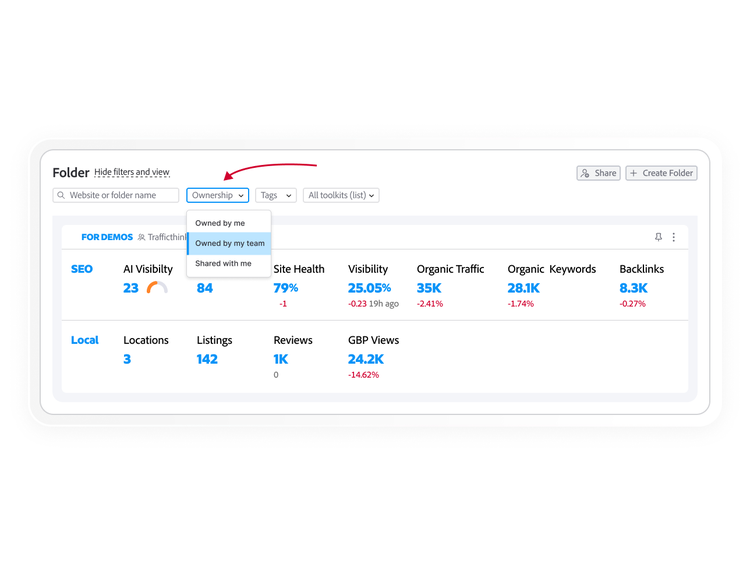Open the FOR DEMOS folder link
This screenshot has width=750, height=563.
coord(107,237)
